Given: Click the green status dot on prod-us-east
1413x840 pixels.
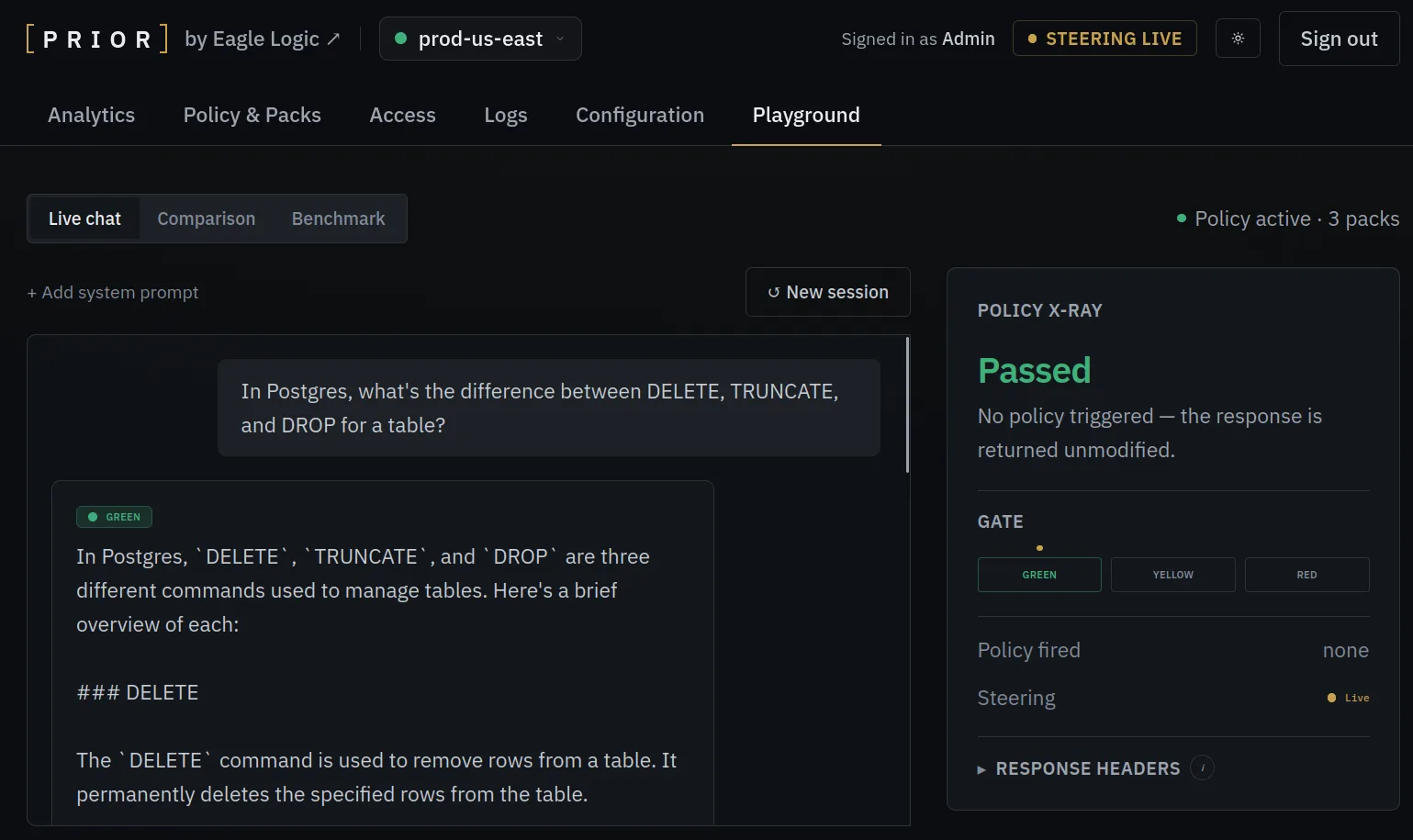Looking at the screenshot, I should point(400,39).
